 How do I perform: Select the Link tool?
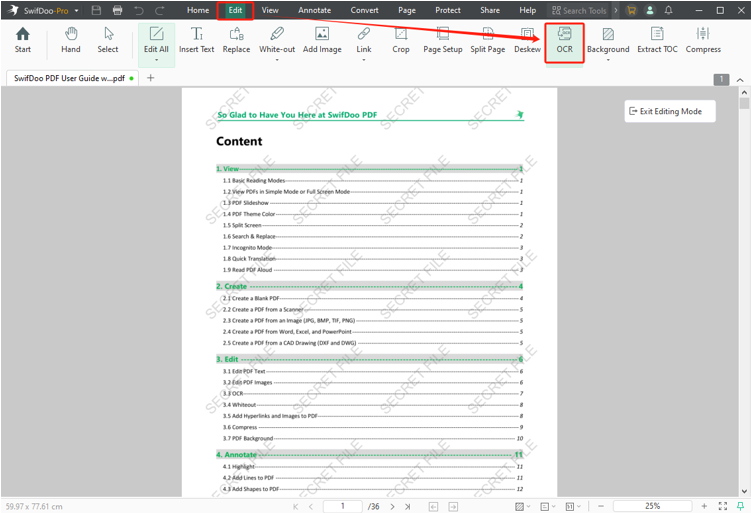tap(364, 40)
